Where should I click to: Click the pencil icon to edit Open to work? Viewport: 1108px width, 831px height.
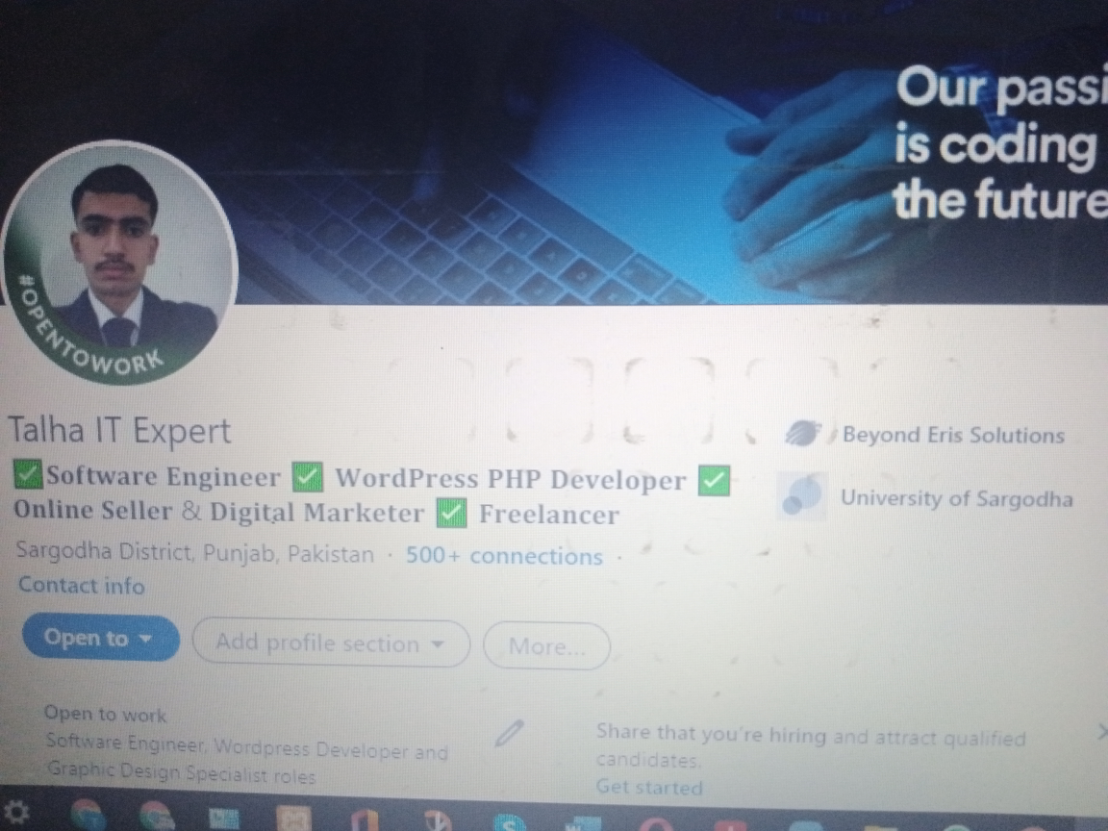click(x=509, y=733)
